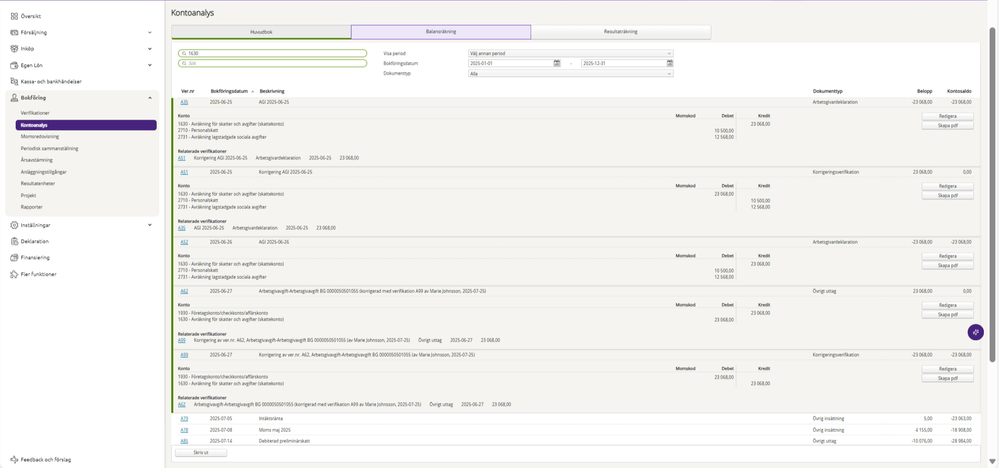Open Projekt in the sidebar
The height and width of the screenshot is (468, 999).
29,195
